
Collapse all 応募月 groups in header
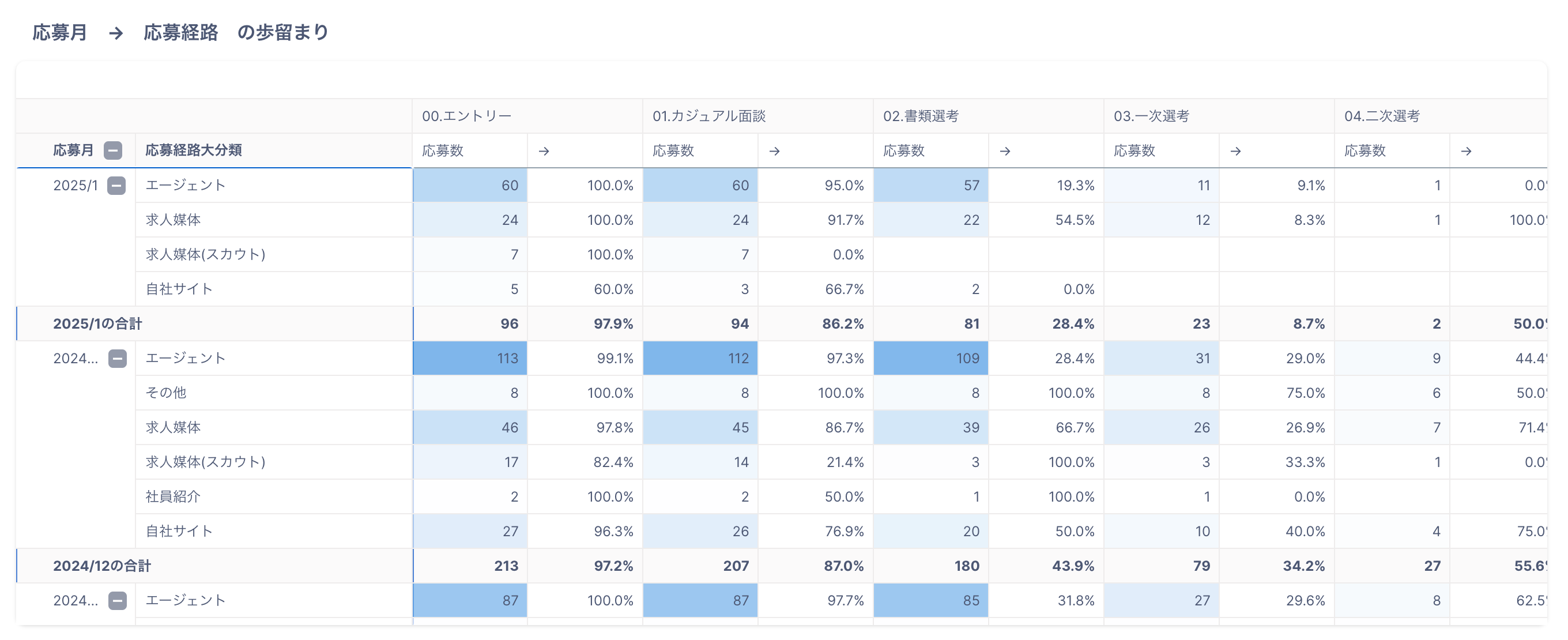point(112,150)
